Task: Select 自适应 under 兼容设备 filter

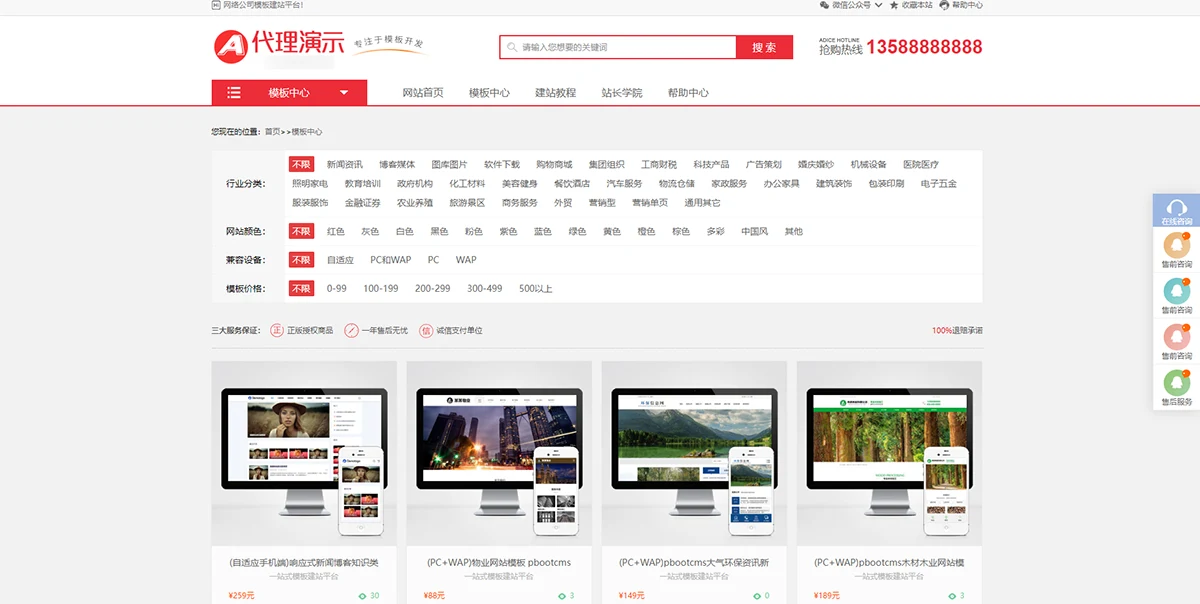Action: [340, 260]
